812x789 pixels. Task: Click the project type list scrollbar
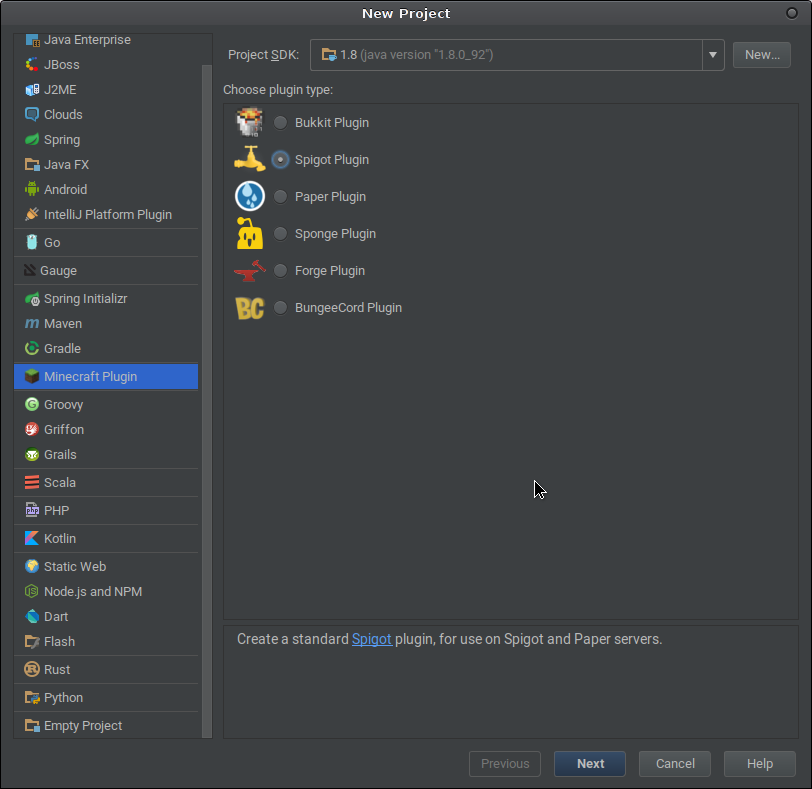tap(207, 400)
